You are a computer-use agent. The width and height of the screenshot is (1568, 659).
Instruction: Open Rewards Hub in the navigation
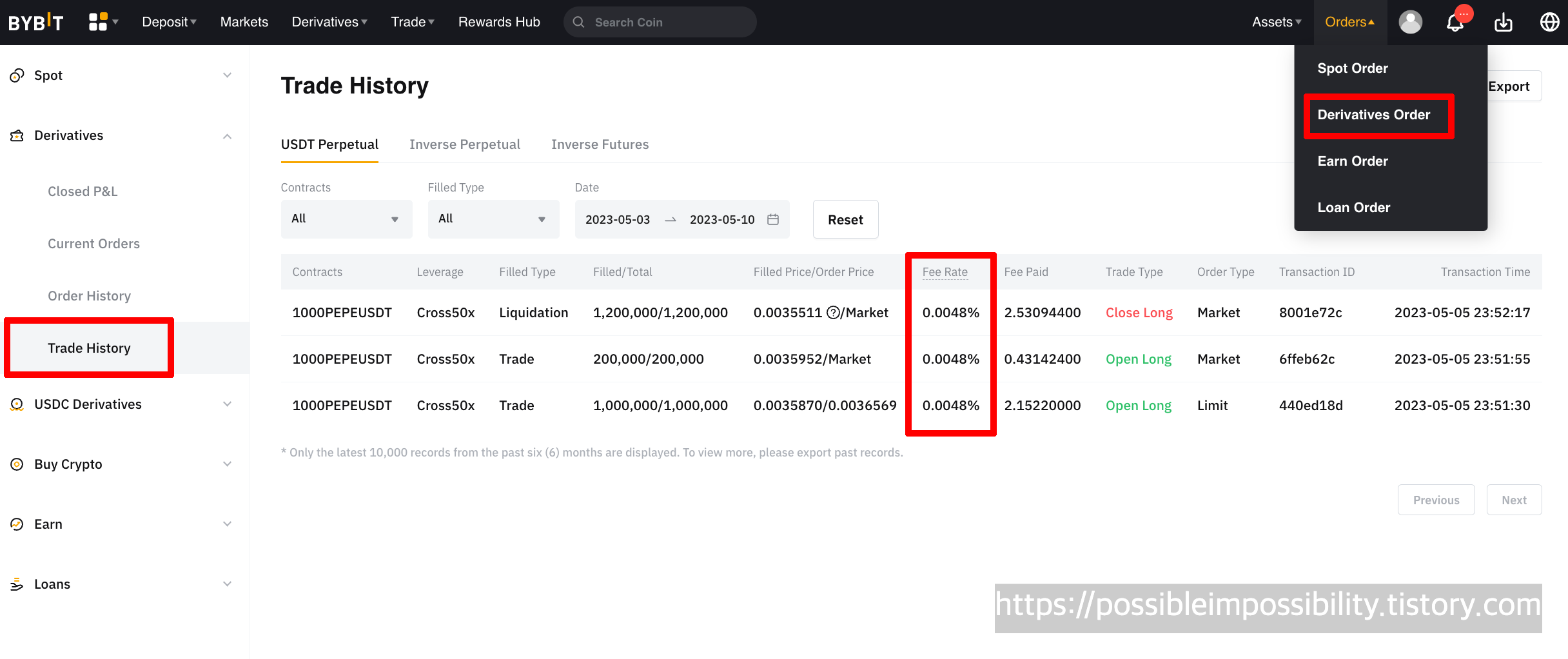[499, 22]
